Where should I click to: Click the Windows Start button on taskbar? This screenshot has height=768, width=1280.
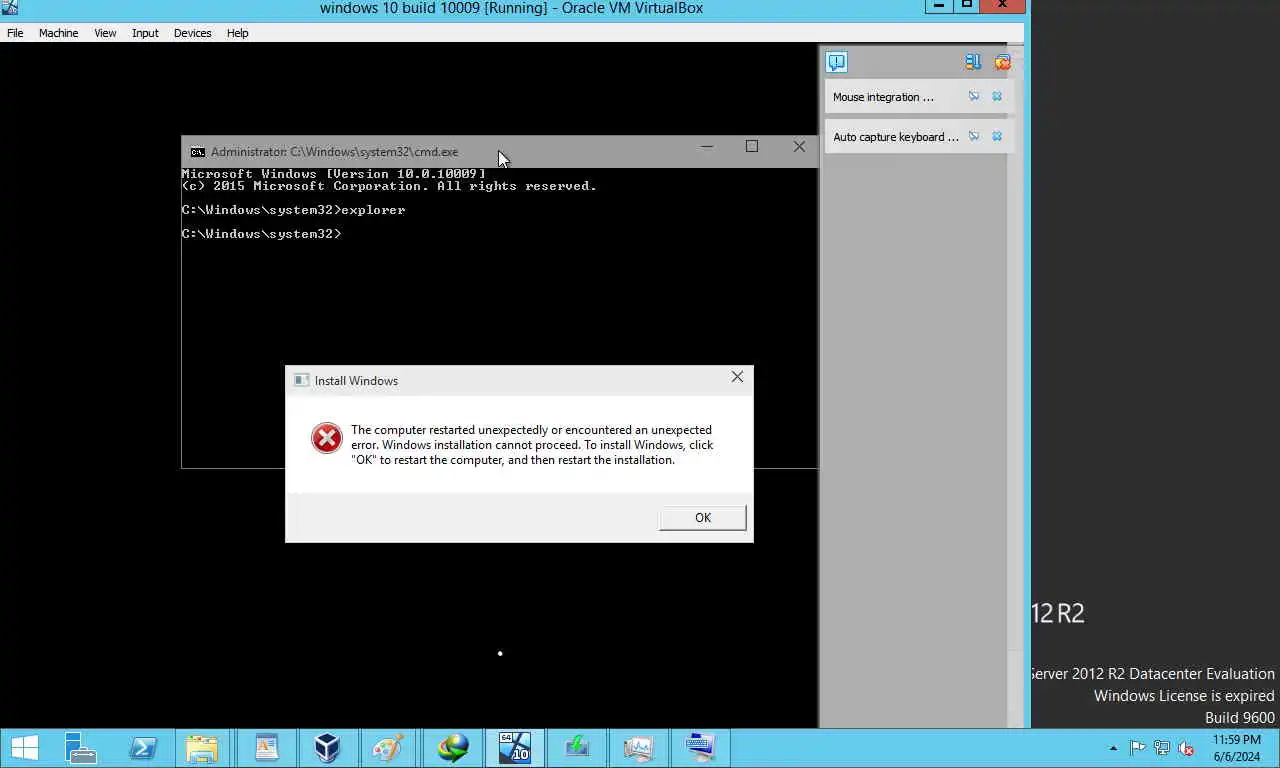(x=24, y=748)
